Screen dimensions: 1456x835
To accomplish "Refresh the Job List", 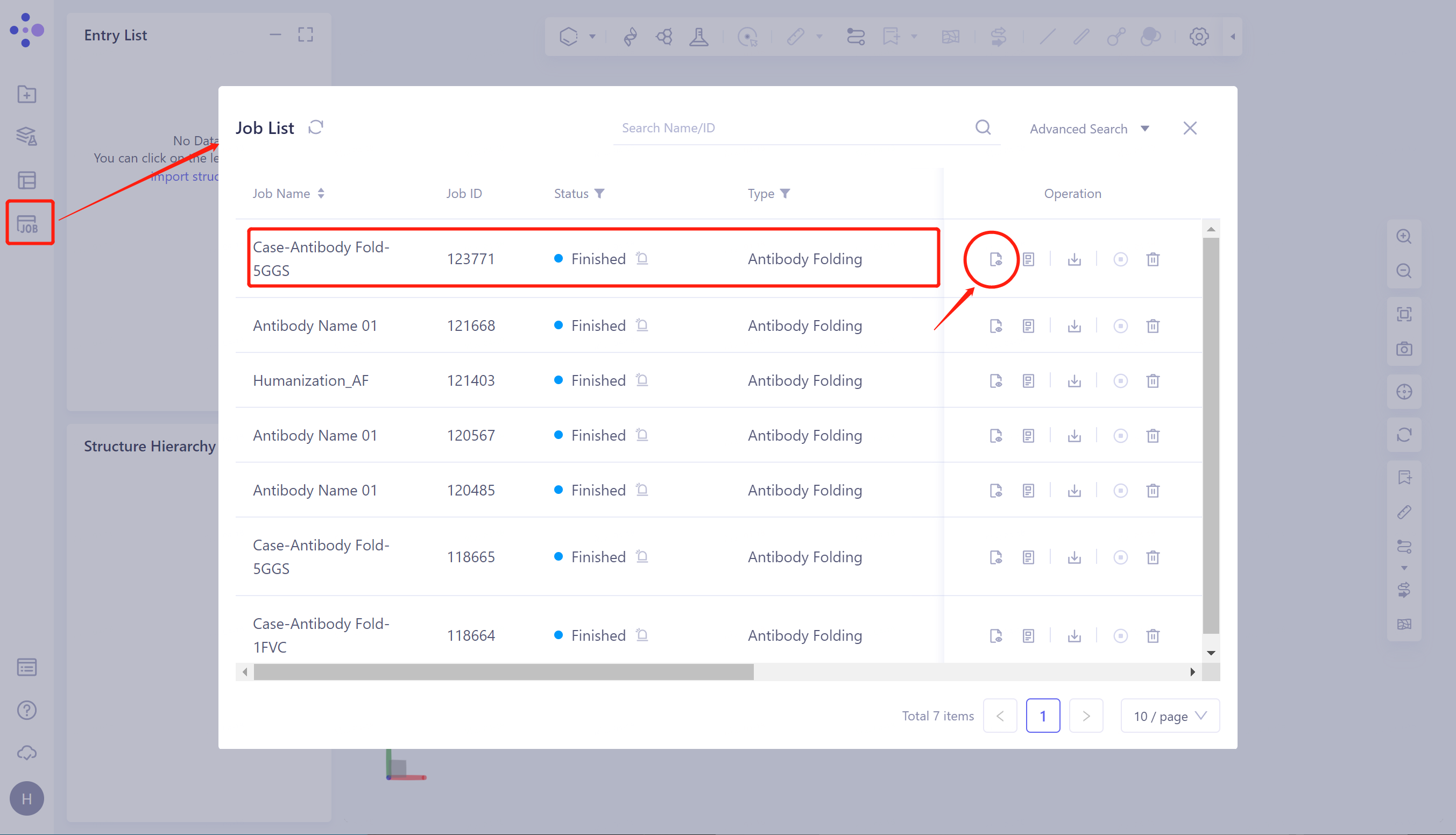I will 316,128.
